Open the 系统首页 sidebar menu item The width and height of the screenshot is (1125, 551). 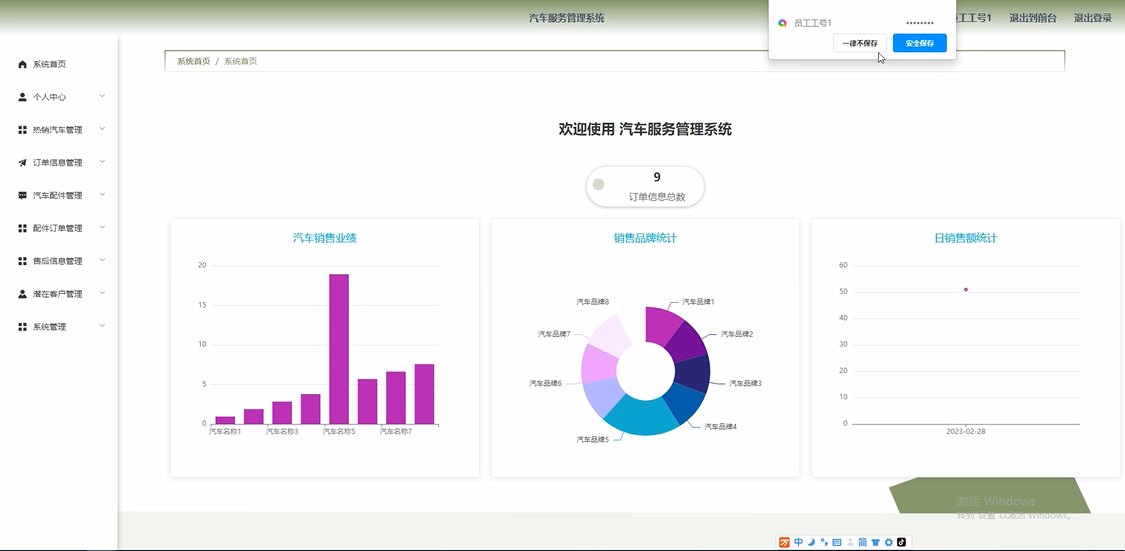click(59, 65)
